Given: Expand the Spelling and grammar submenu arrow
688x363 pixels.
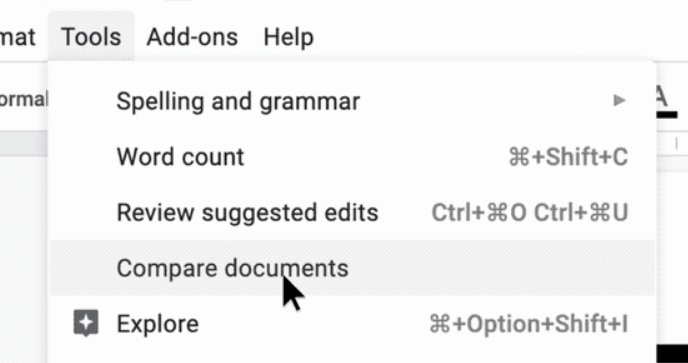Looking at the screenshot, I should [619, 101].
